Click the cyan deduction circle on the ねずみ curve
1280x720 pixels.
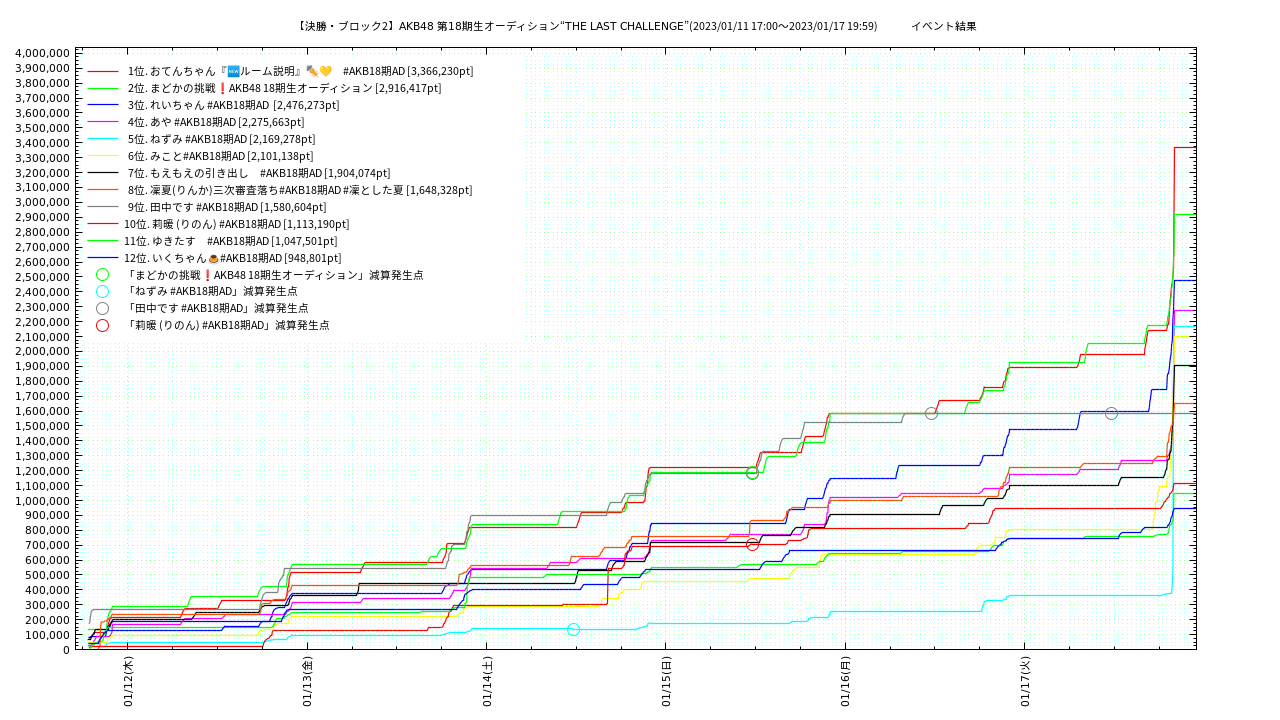[x=573, y=629]
